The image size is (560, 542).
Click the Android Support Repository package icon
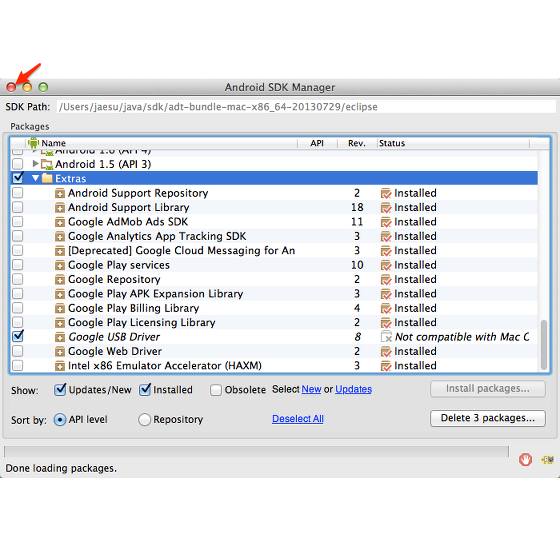pyautogui.click(x=60, y=193)
